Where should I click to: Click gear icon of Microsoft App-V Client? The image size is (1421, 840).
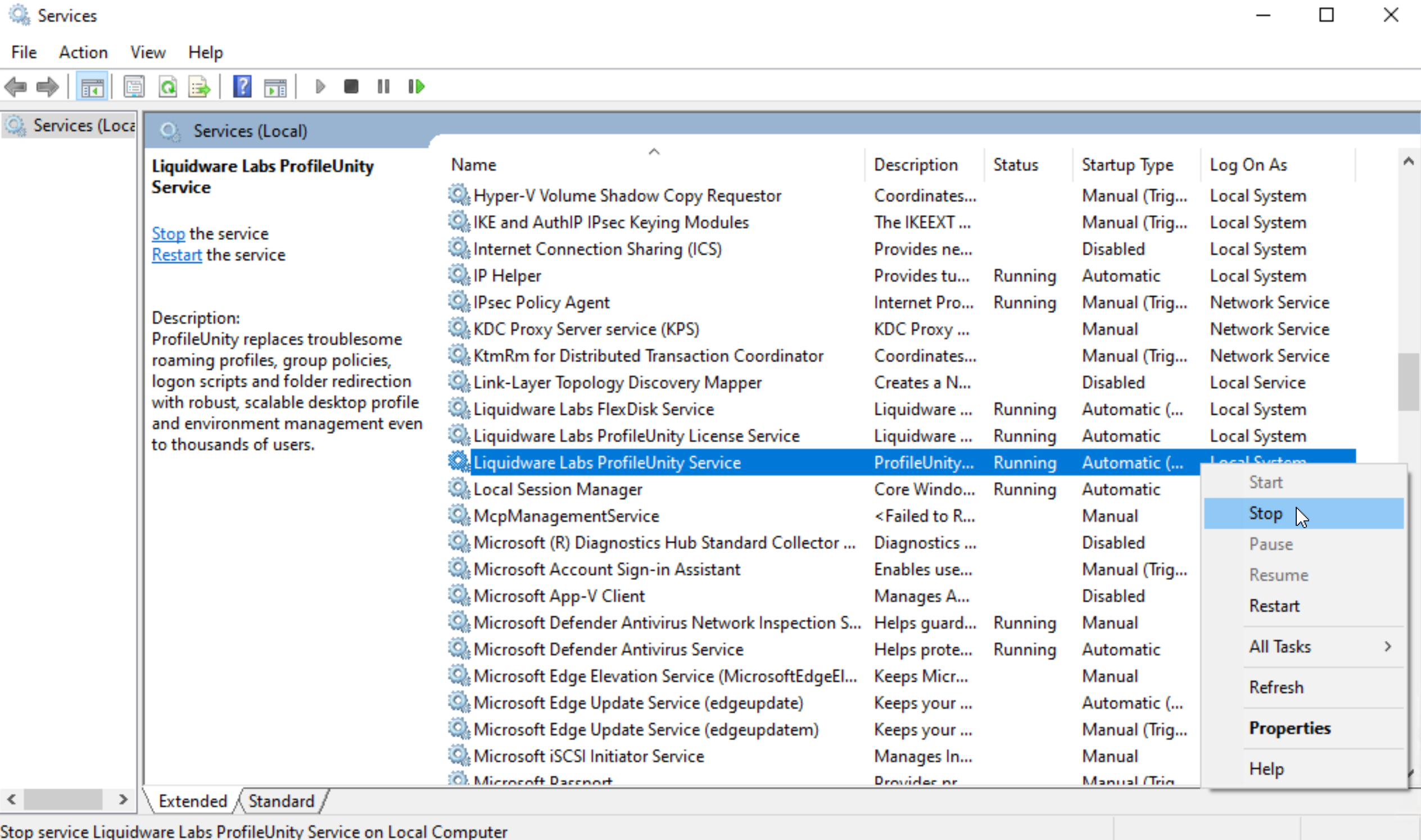pos(459,596)
